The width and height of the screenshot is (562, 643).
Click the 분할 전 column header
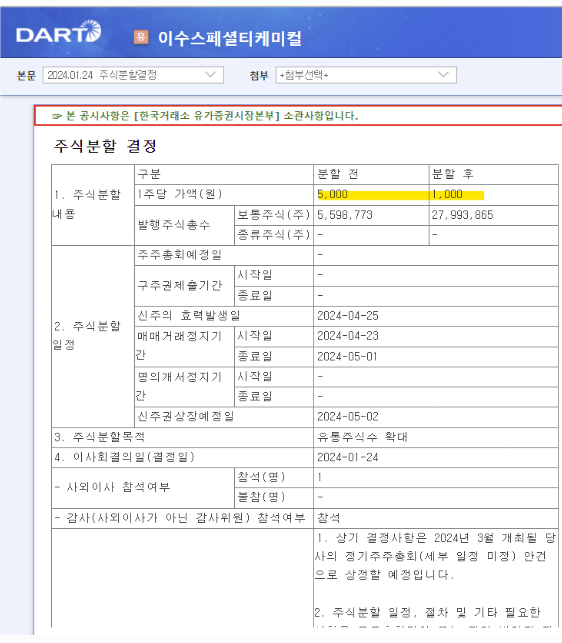pyautogui.click(x=338, y=174)
